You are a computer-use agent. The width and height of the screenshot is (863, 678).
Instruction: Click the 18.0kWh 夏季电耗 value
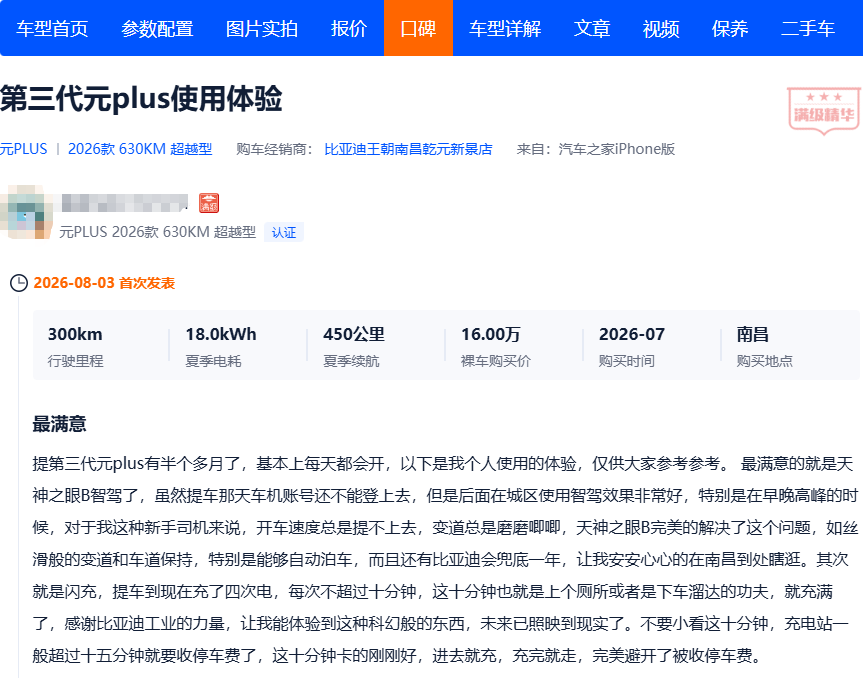(221, 334)
